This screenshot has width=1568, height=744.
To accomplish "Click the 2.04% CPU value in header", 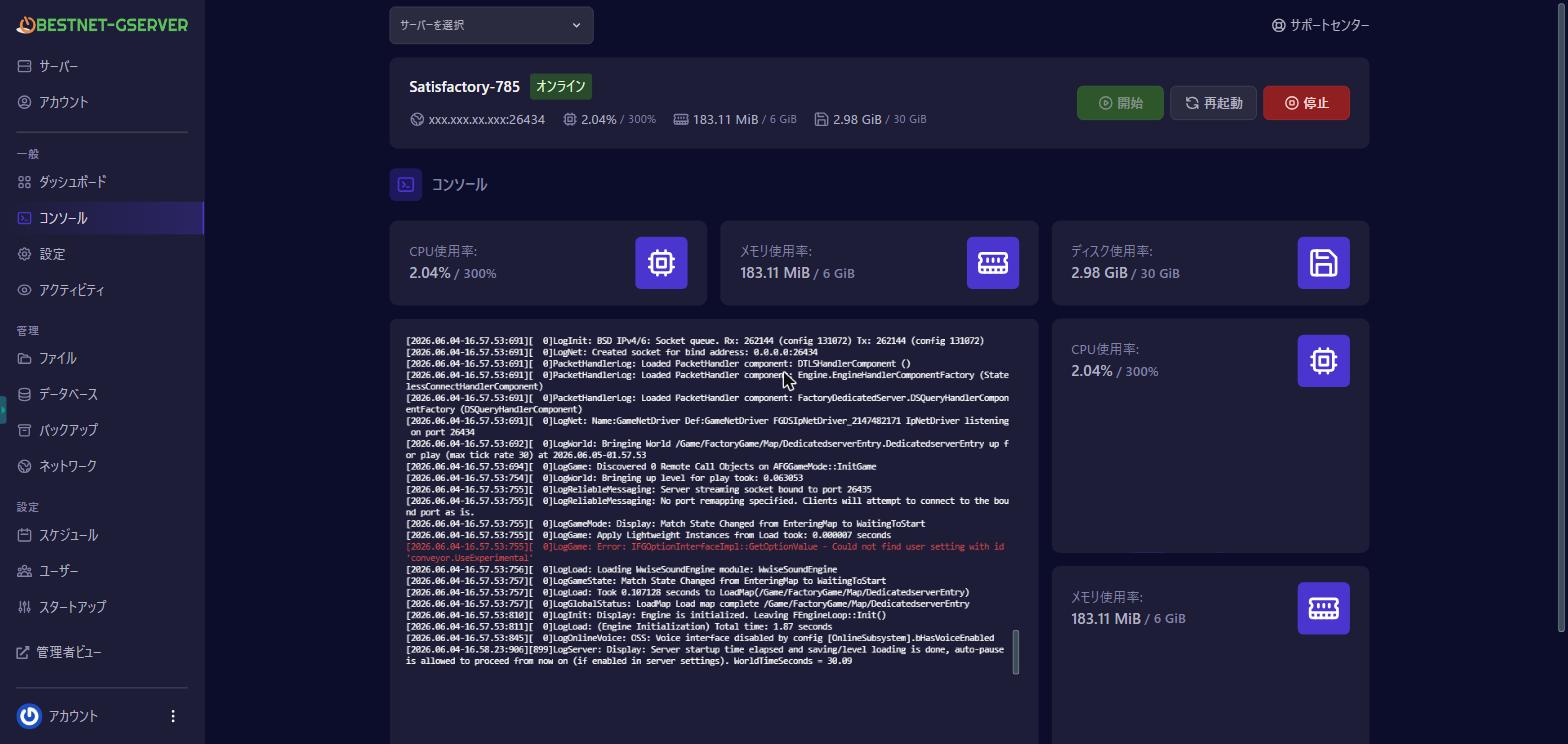I will click(598, 119).
